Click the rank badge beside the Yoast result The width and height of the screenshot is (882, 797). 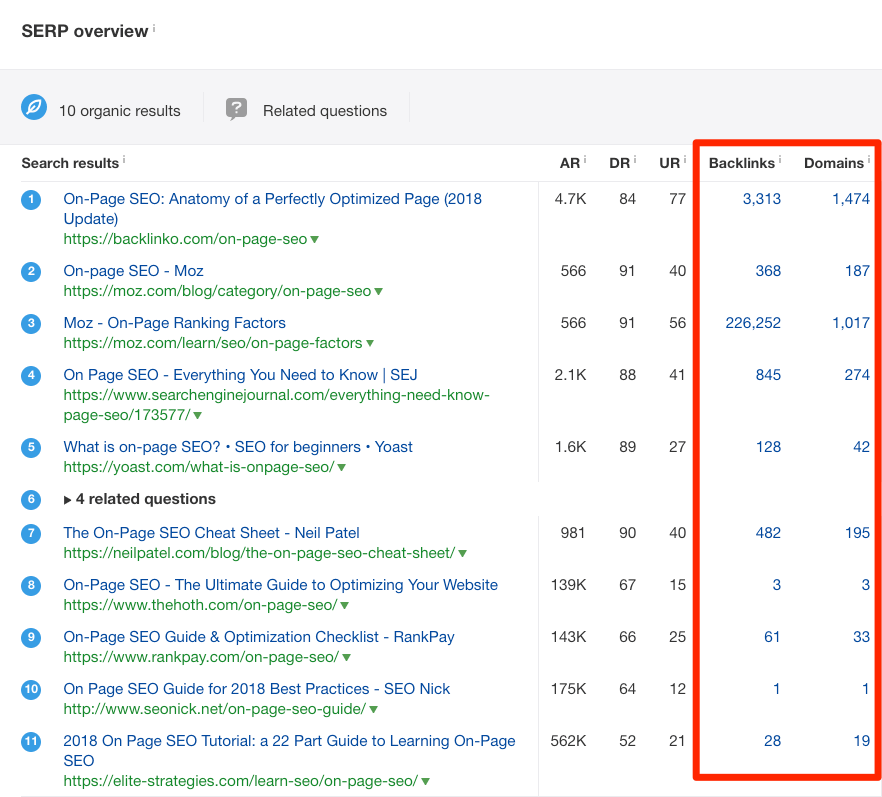click(x=30, y=448)
